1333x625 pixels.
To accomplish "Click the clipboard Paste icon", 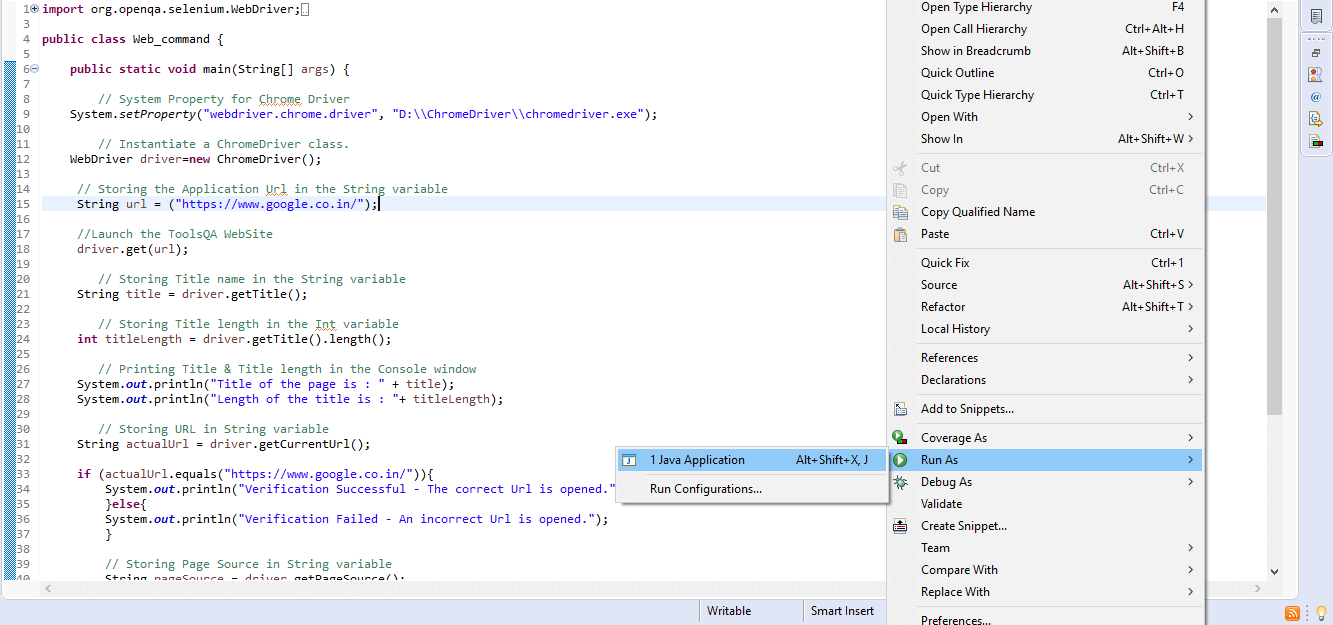I will 901,234.
